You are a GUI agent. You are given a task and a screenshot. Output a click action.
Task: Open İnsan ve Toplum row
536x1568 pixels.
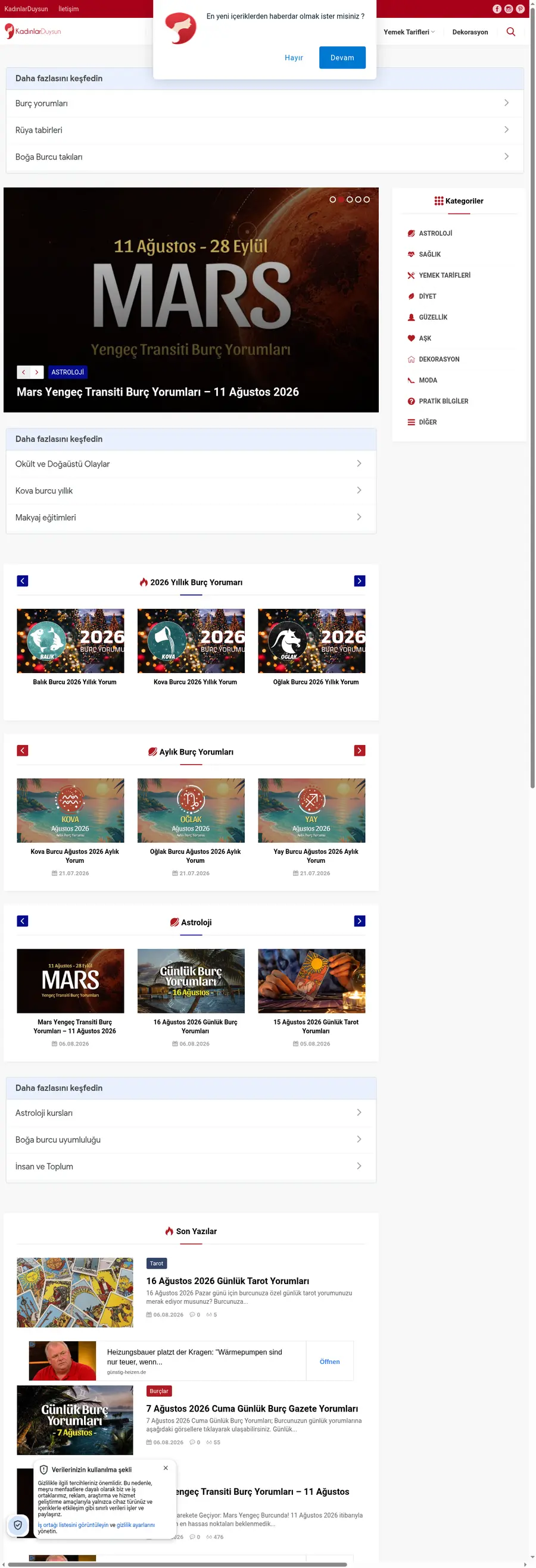pos(191,1166)
